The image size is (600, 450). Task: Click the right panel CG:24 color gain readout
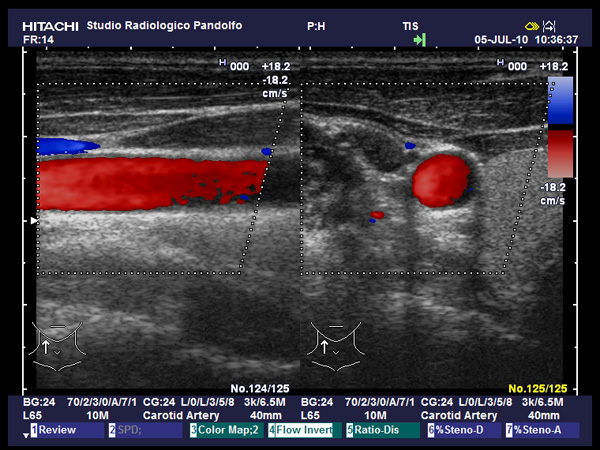437,402
